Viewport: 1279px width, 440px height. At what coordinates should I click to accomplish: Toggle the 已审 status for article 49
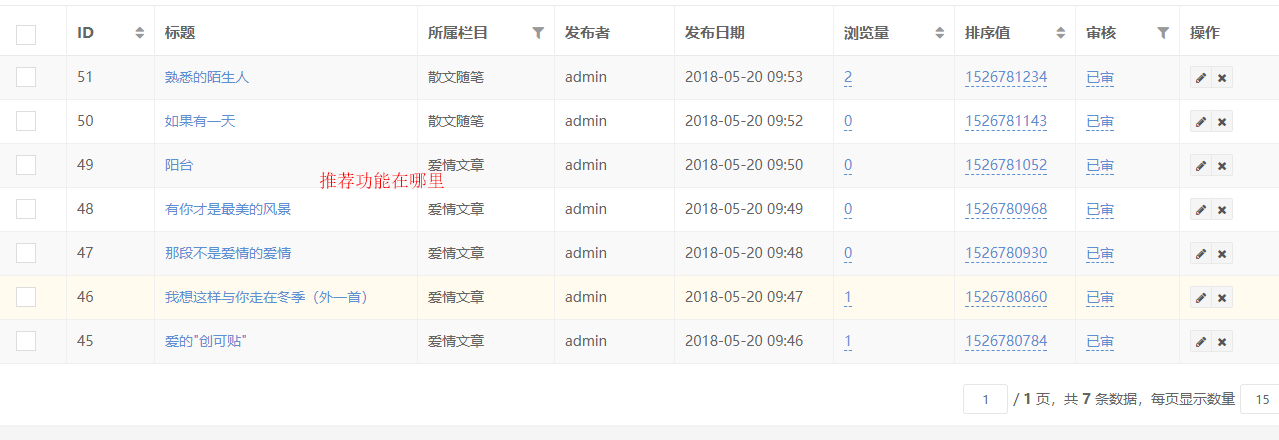(x=1100, y=165)
